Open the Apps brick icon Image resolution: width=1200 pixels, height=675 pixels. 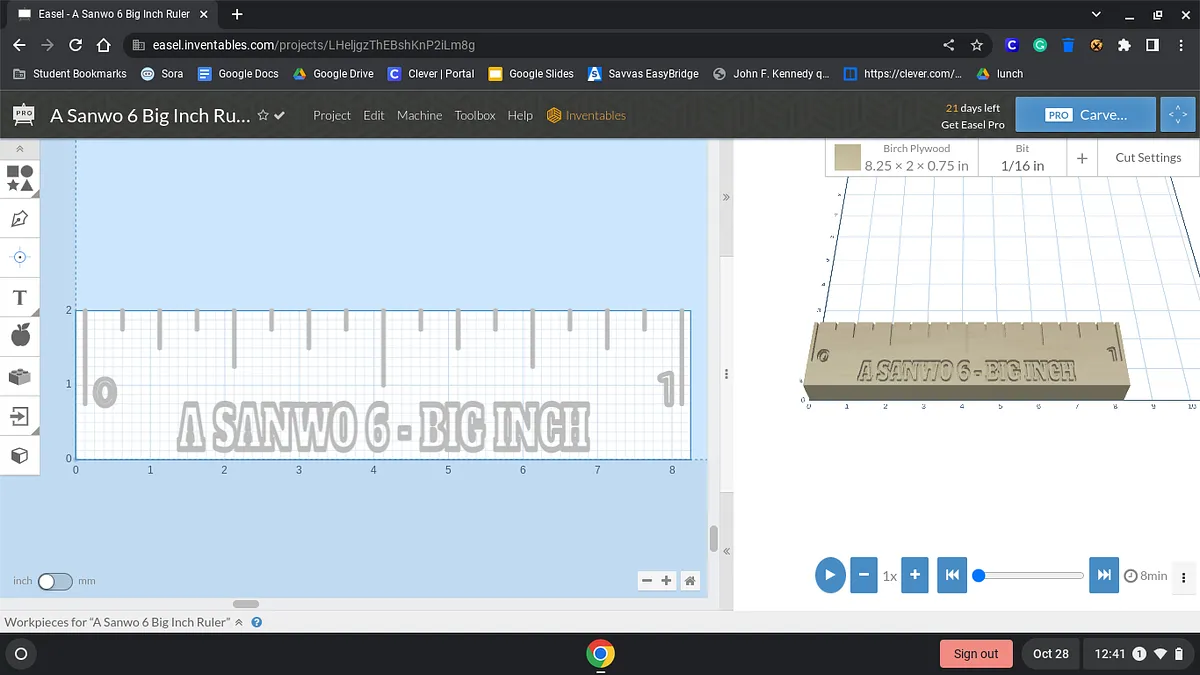tap(20, 376)
